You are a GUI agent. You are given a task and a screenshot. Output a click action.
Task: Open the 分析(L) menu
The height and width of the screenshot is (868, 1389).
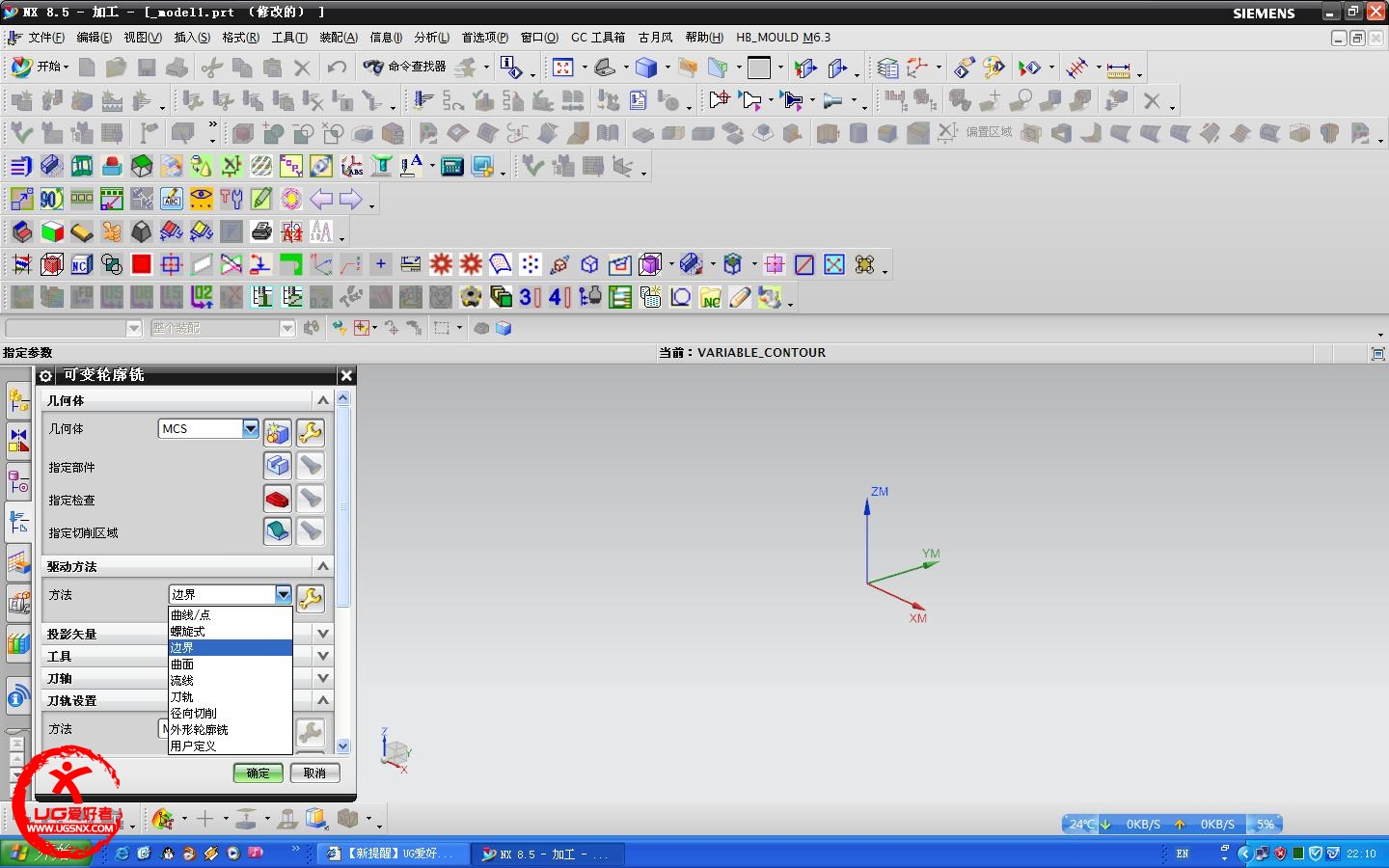click(x=432, y=38)
